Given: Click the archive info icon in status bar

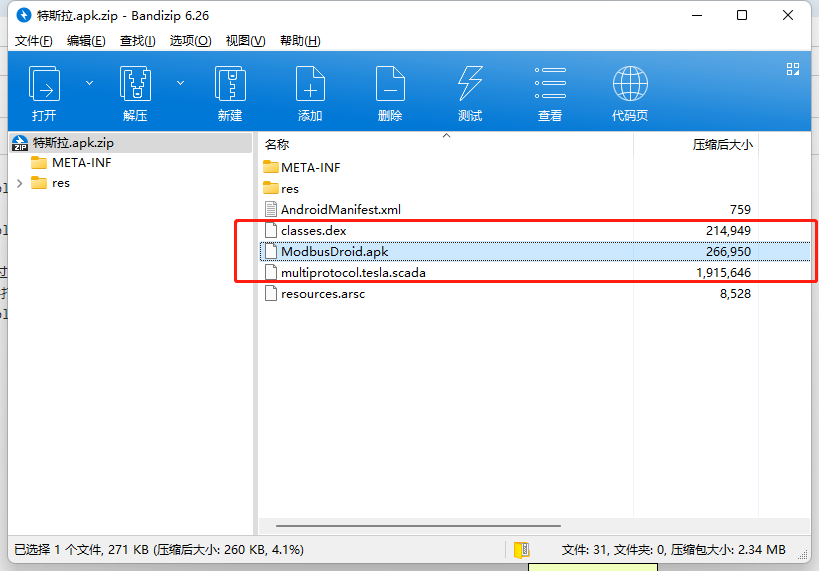Looking at the screenshot, I should pos(521,550).
